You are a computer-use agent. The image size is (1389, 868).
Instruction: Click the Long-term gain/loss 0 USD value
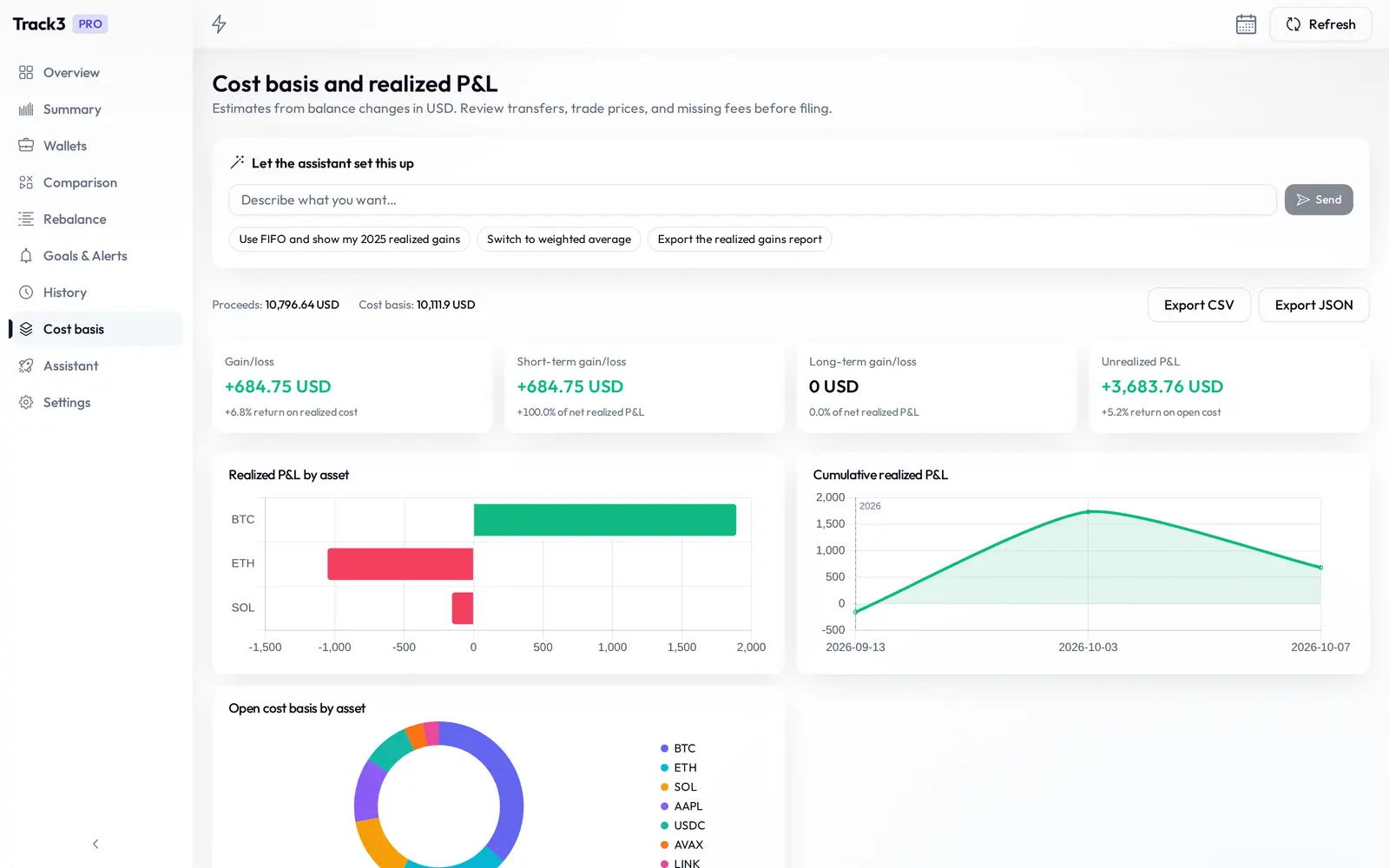(833, 386)
